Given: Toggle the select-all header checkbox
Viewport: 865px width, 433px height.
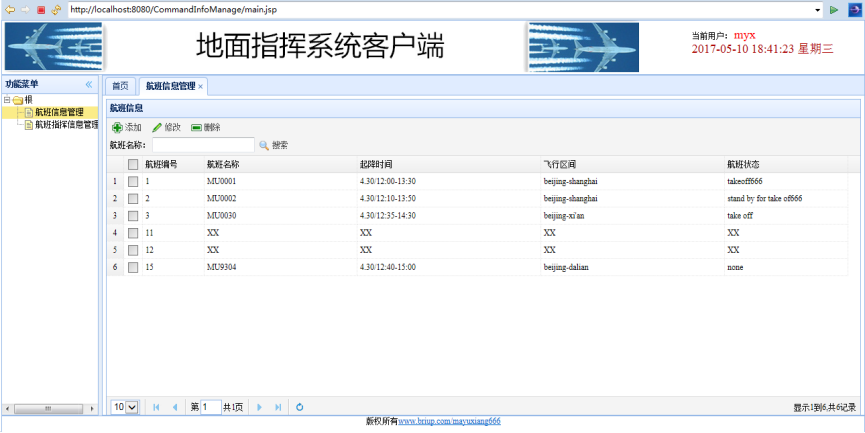Looking at the screenshot, I should click(133, 164).
